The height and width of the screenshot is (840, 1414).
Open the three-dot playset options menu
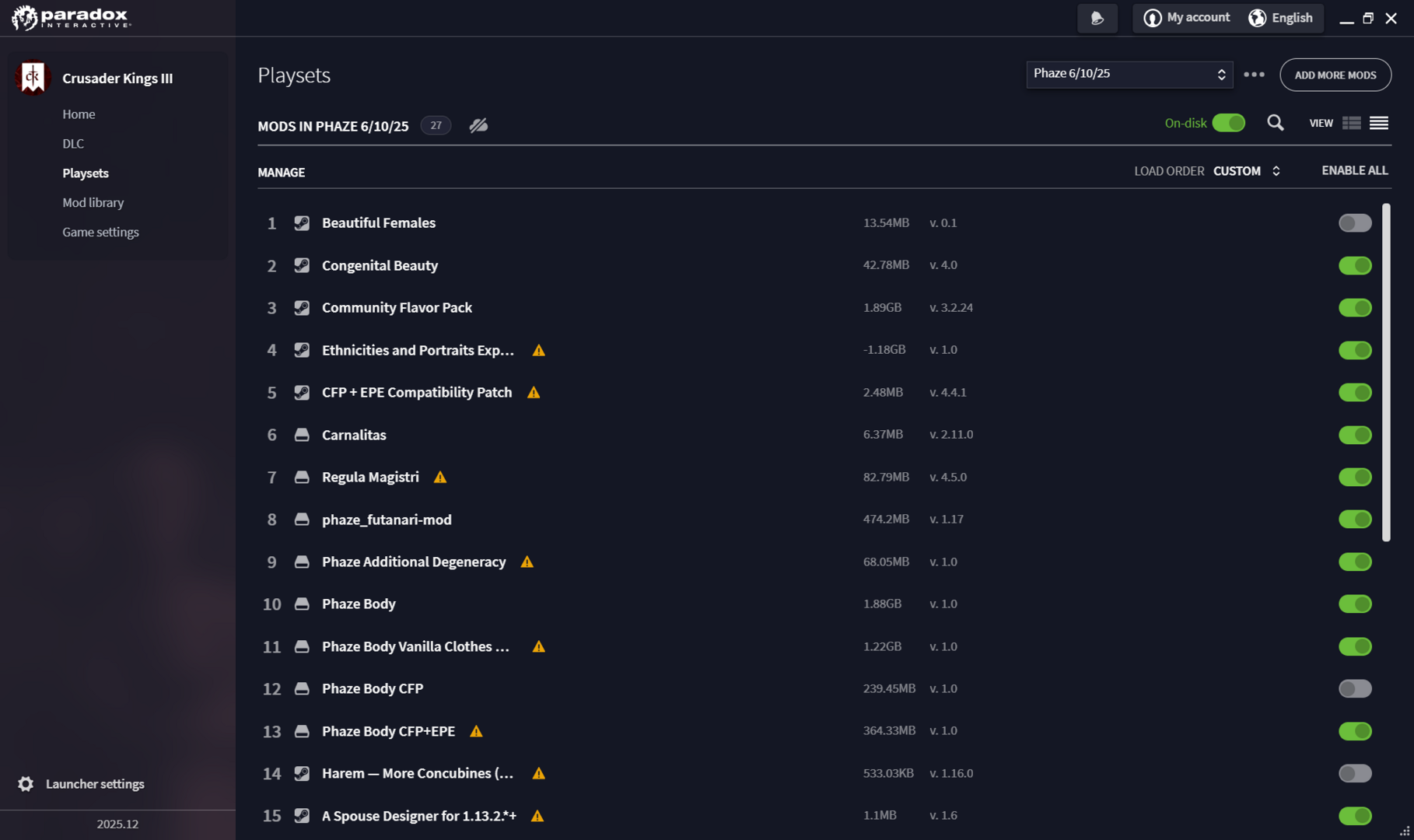pyautogui.click(x=1254, y=75)
